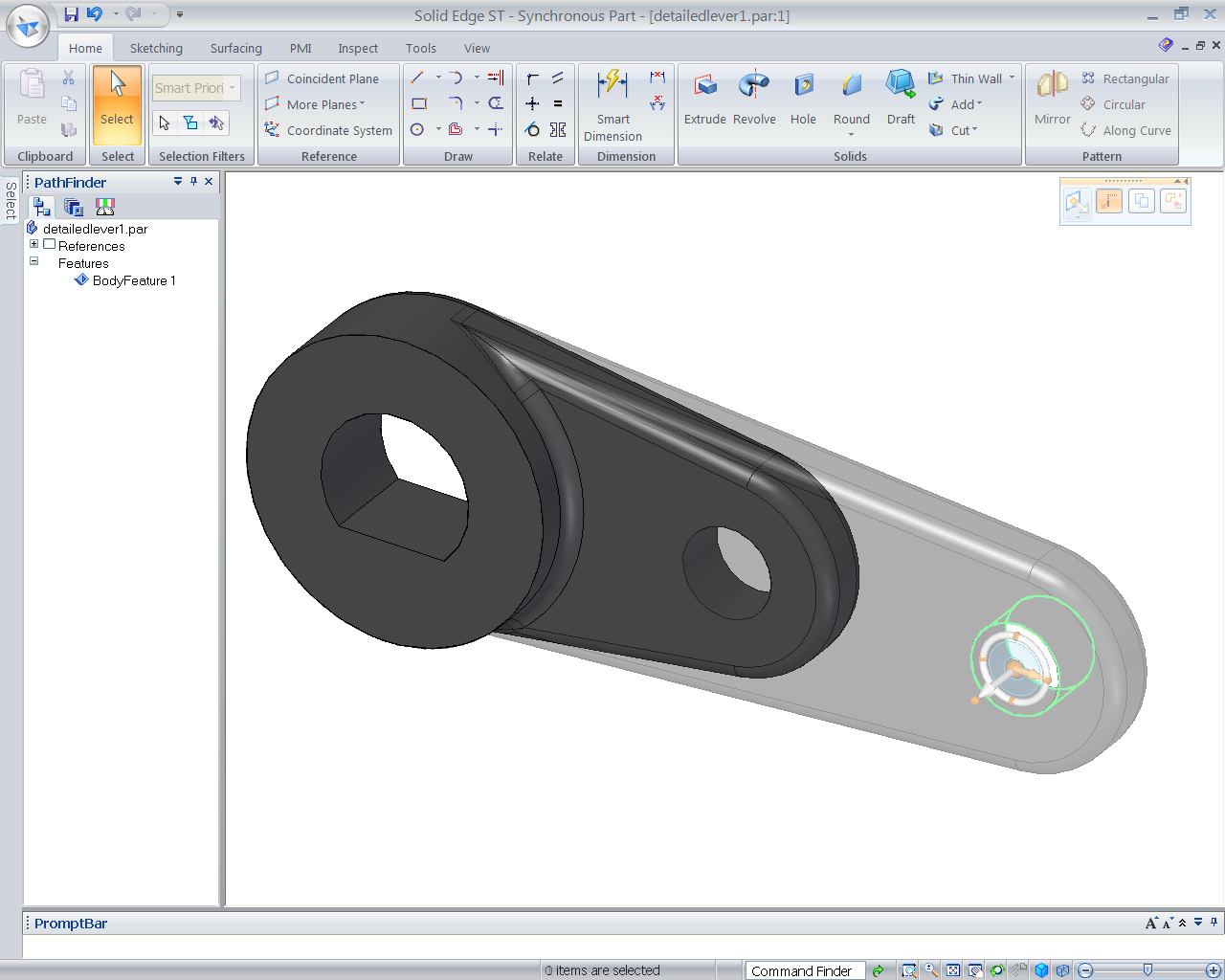Click the Fit view icon in status bar
Viewport: 1225px width, 980px height.
[x=953, y=970]
